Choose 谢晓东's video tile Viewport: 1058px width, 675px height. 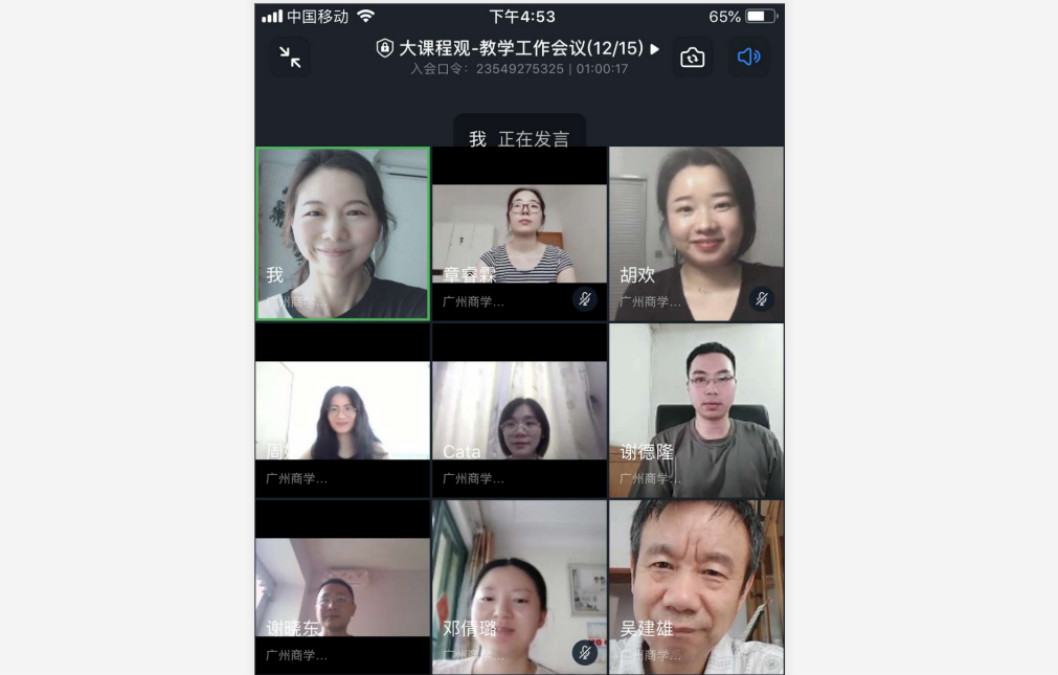pyautogui.click(x=342, y=587)
